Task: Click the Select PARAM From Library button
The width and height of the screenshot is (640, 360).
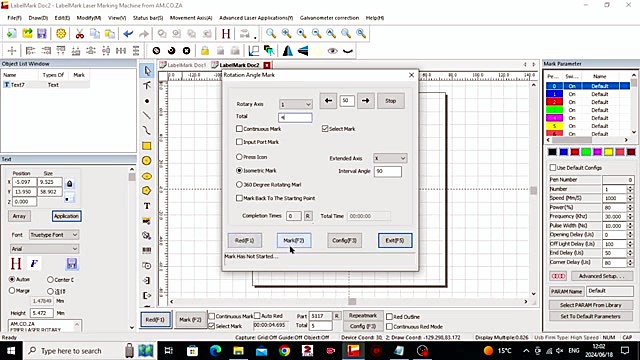Action: 591,305
